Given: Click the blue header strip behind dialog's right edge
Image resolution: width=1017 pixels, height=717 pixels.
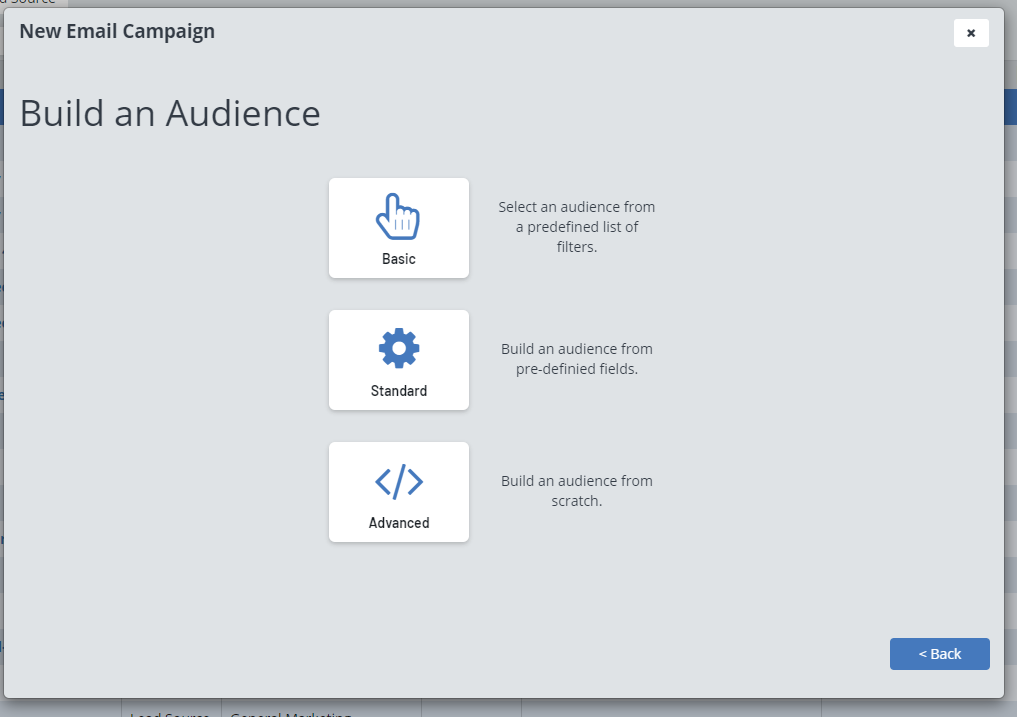Looking at the screenshot, I should pyautogui.click(x=1010, y=106).
